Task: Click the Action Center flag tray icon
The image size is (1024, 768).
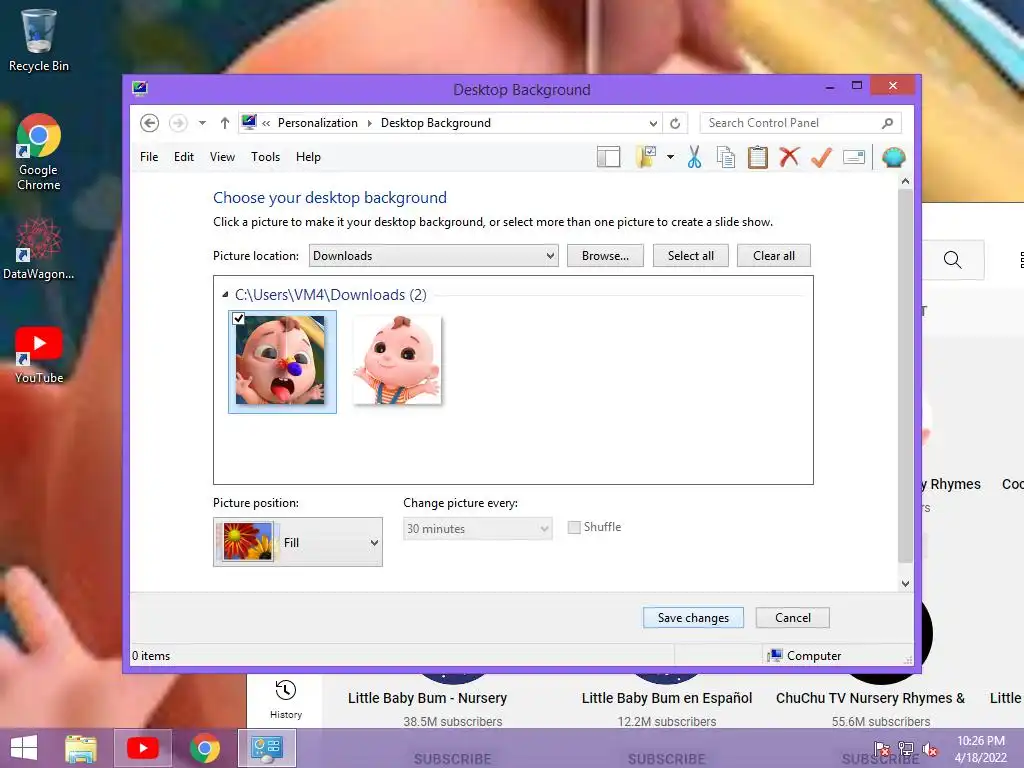Action: point(882,749)
